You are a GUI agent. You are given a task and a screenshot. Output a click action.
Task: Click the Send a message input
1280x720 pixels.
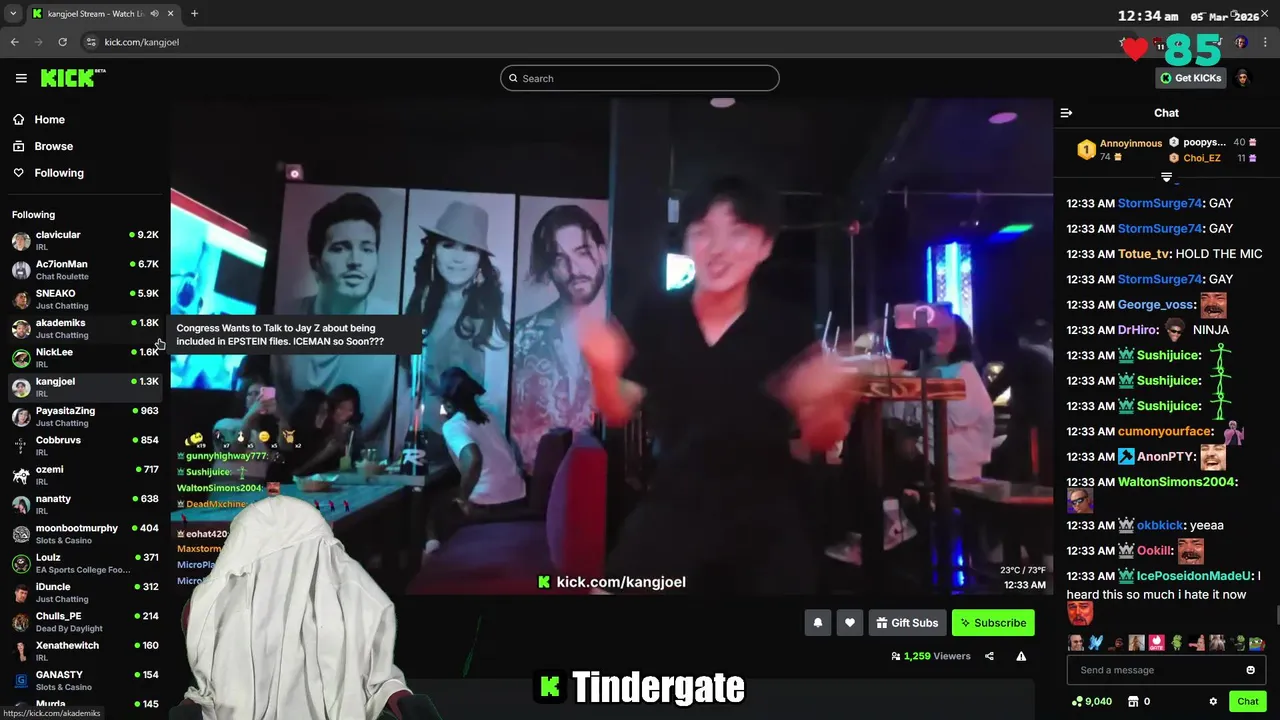pos(1166,670)
